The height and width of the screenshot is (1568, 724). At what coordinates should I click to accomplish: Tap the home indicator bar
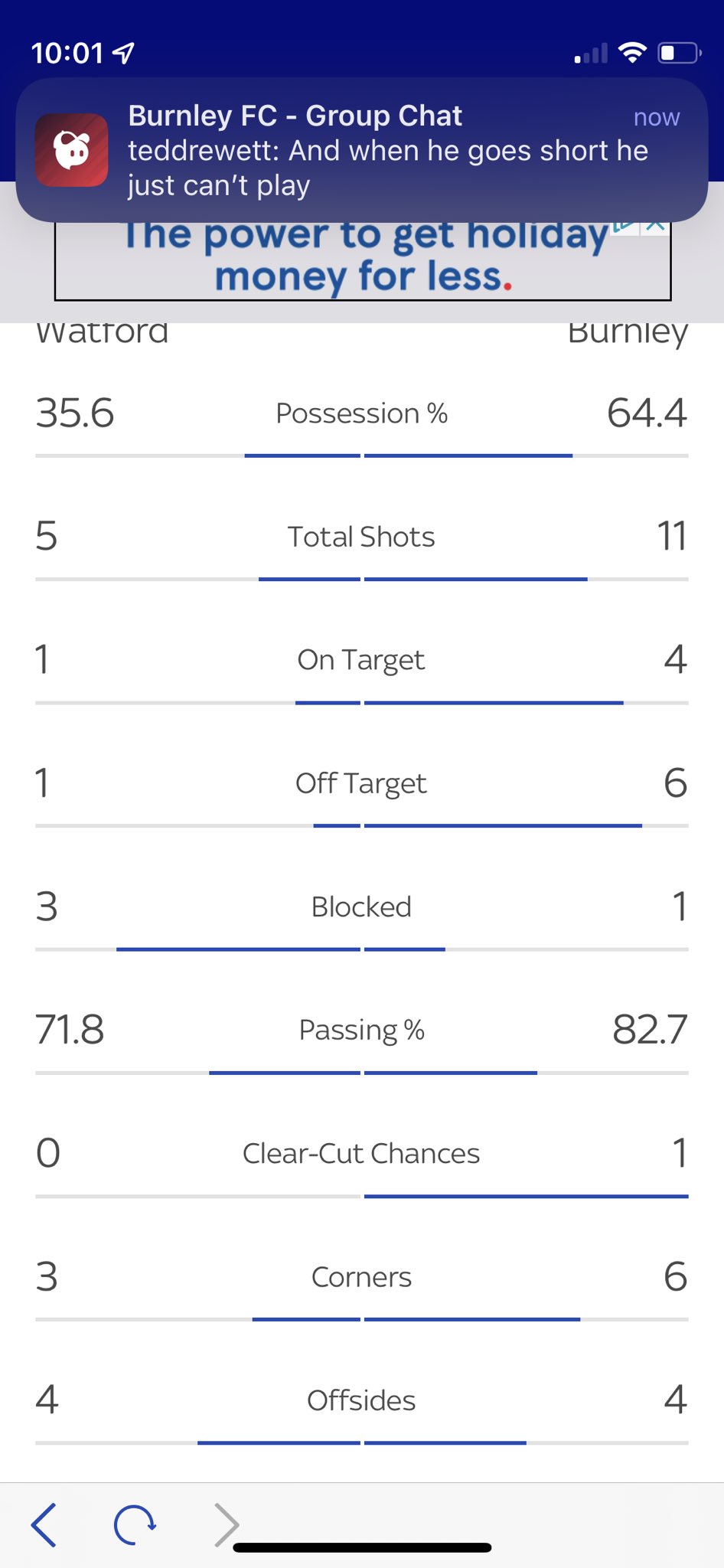click(x=362, y=1547)
